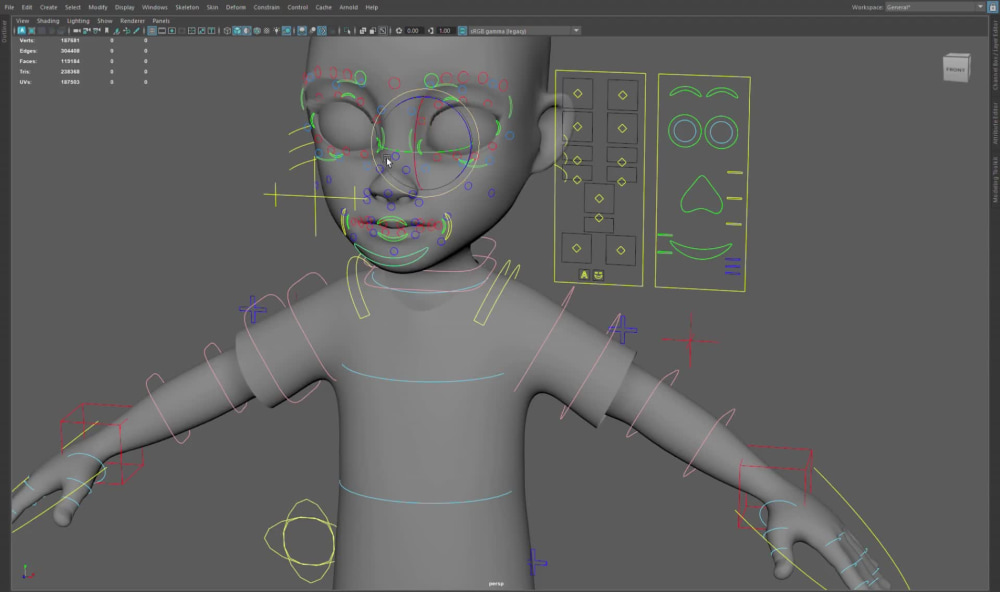
Task: Open the Skeleton menu
Action: point(188,8)
